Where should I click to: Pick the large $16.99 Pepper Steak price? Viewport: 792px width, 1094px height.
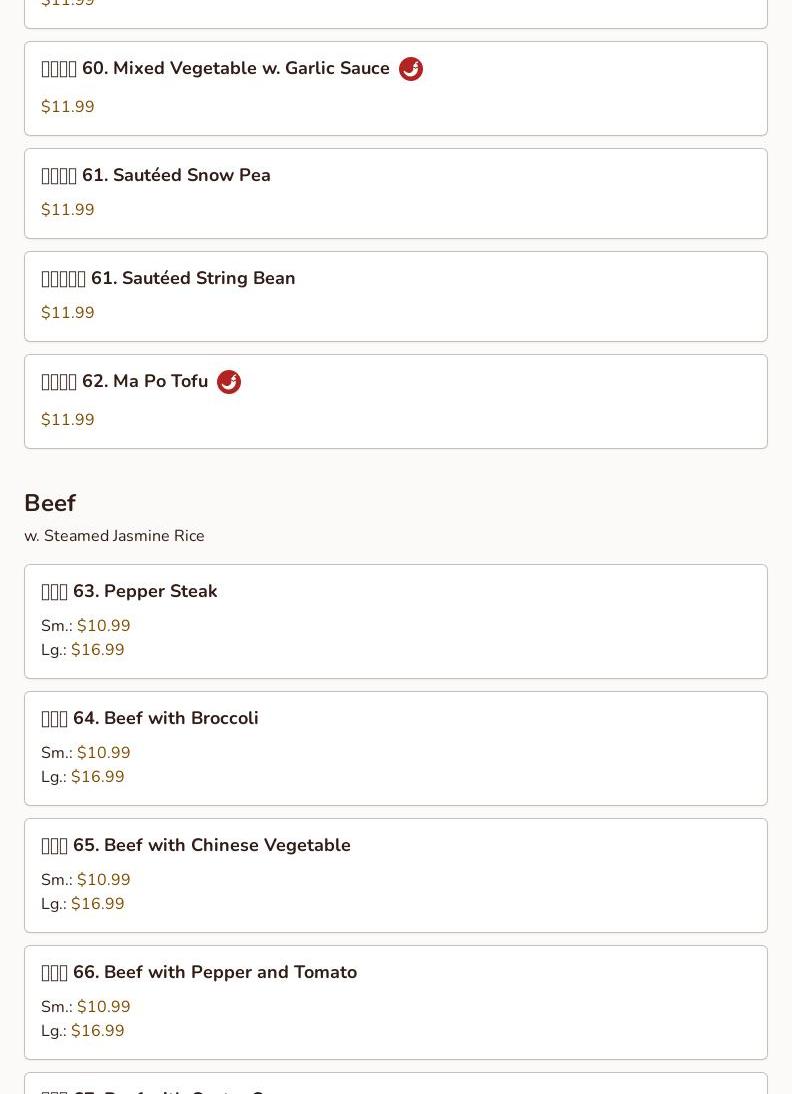tap(97, 650)
